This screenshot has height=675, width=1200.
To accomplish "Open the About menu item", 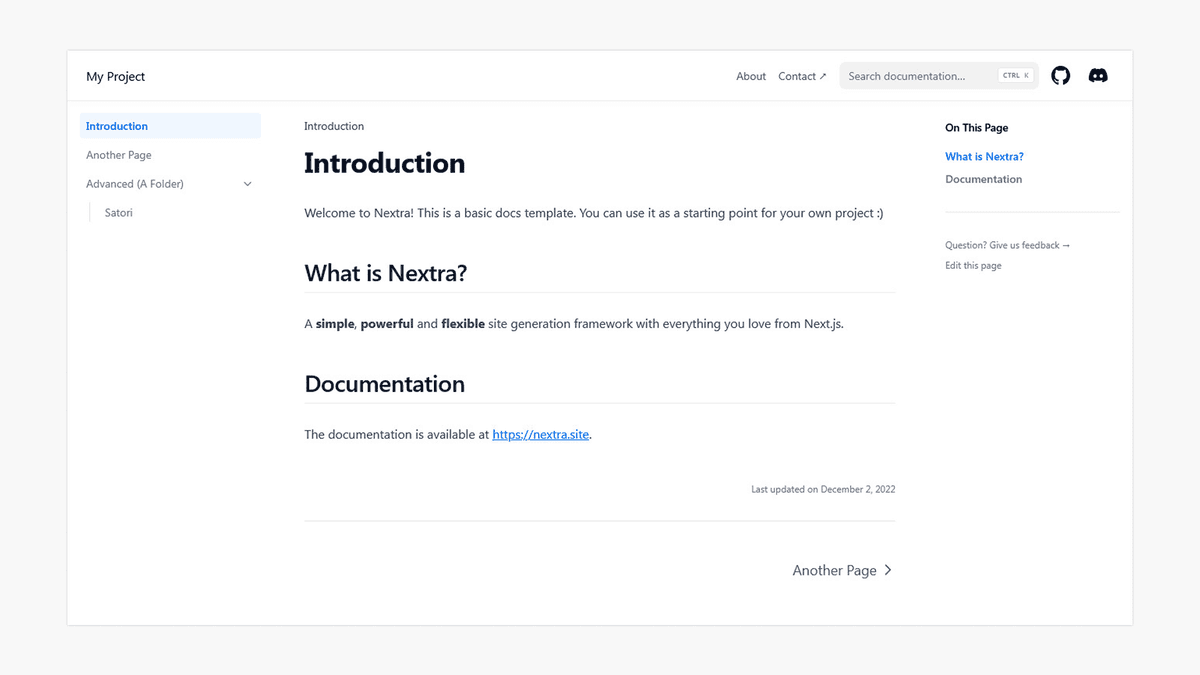I will tap(750, 75).
